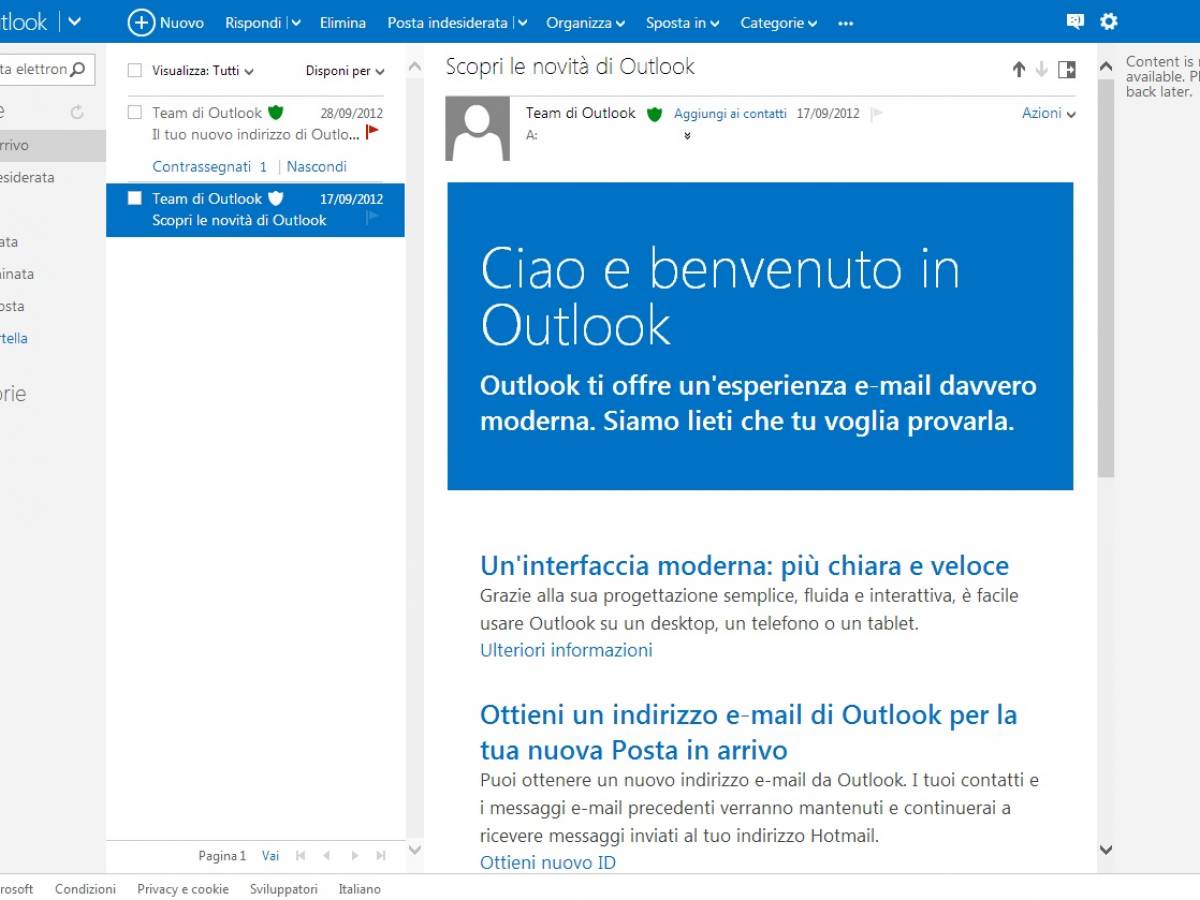Expand recipient details double chevron
The image size is (1200, 900).
(687, 136)
